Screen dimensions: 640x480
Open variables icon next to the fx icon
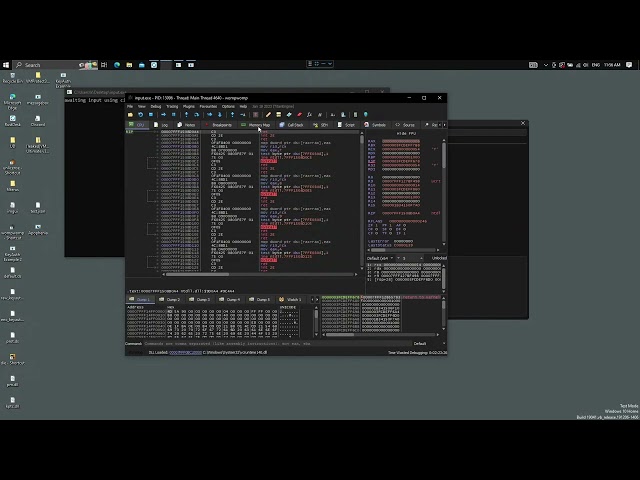point(320,115)
